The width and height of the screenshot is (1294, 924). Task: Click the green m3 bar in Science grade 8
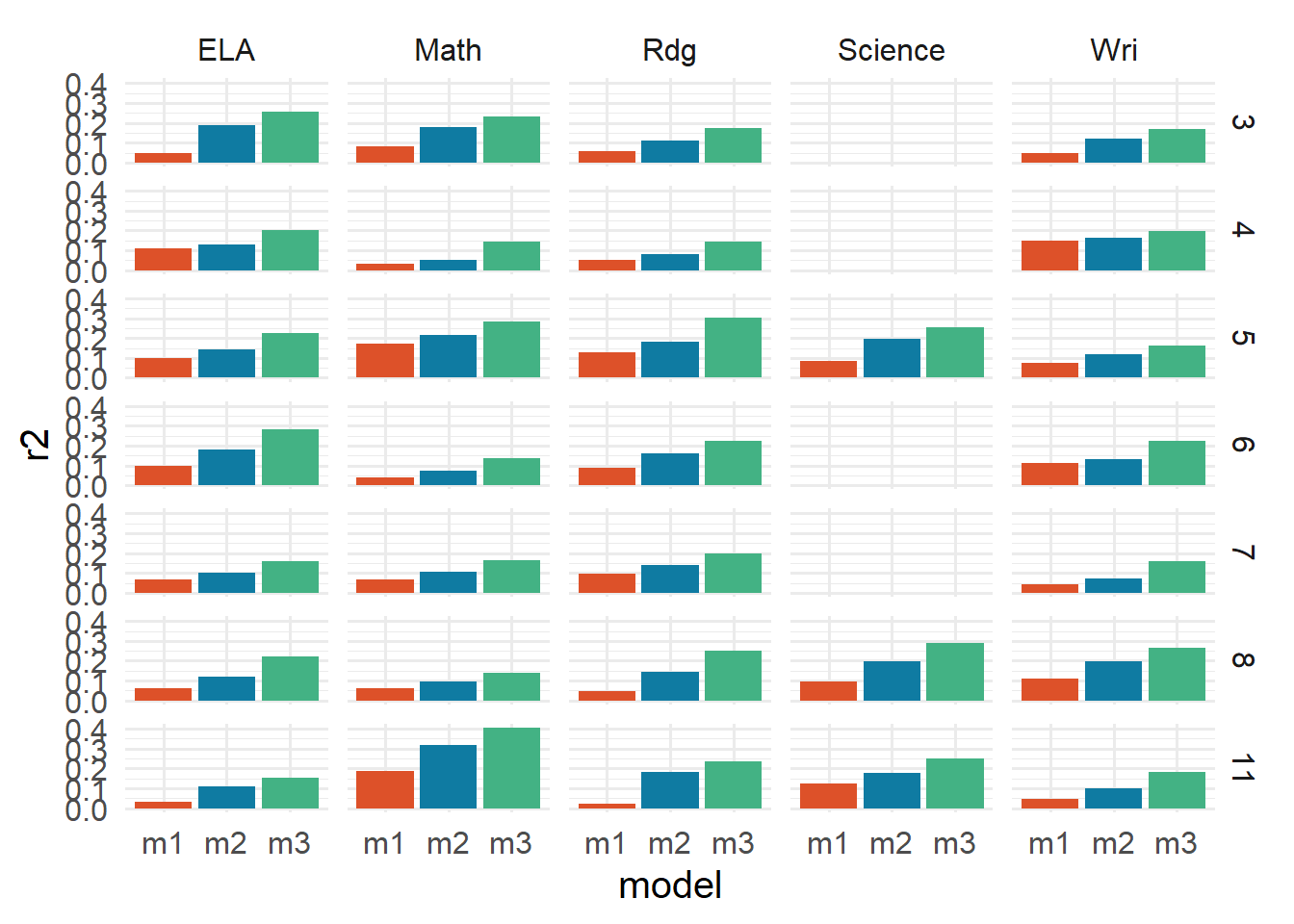coord(954,672)
